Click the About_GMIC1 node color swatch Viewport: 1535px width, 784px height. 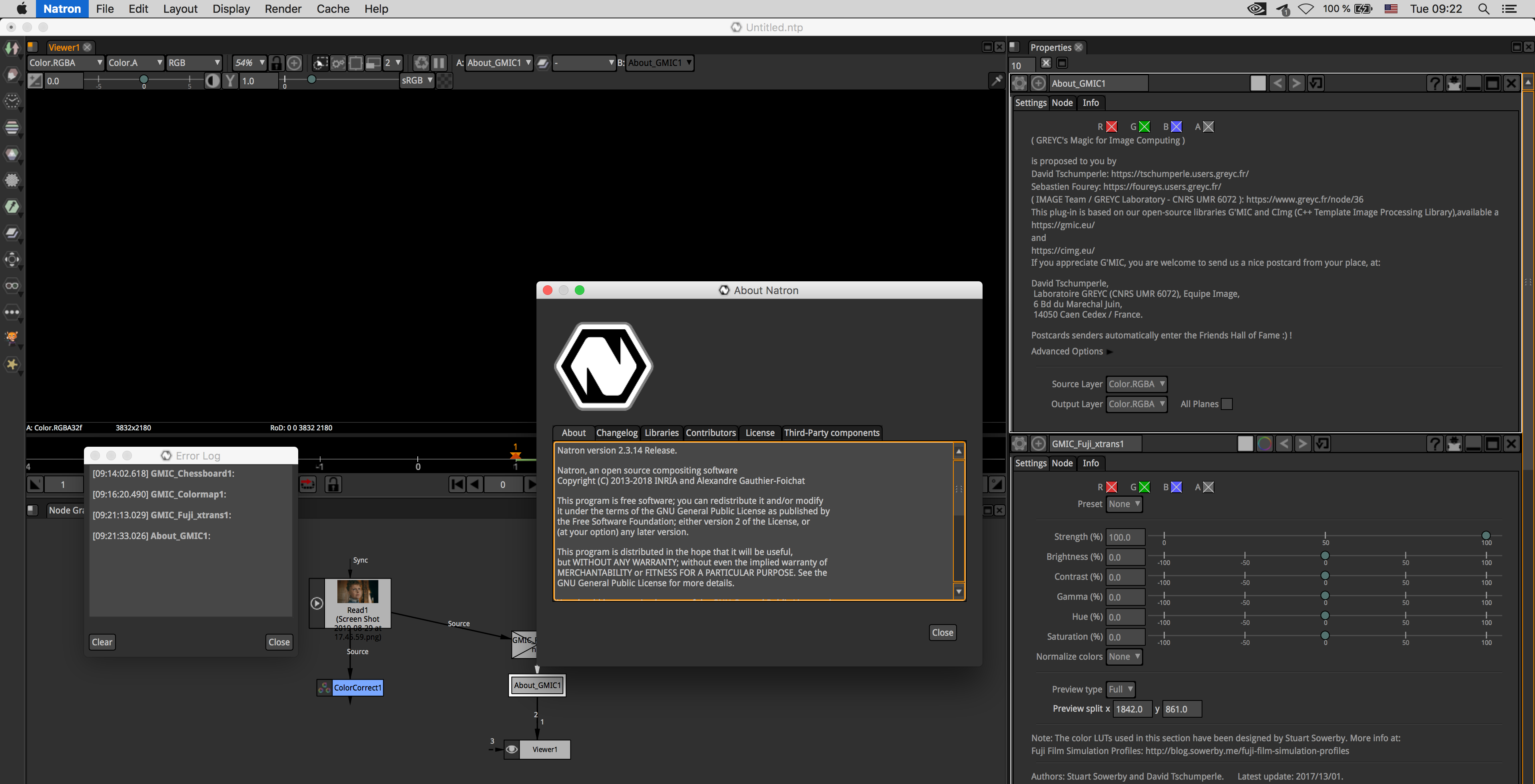(x=1258, y=84)
